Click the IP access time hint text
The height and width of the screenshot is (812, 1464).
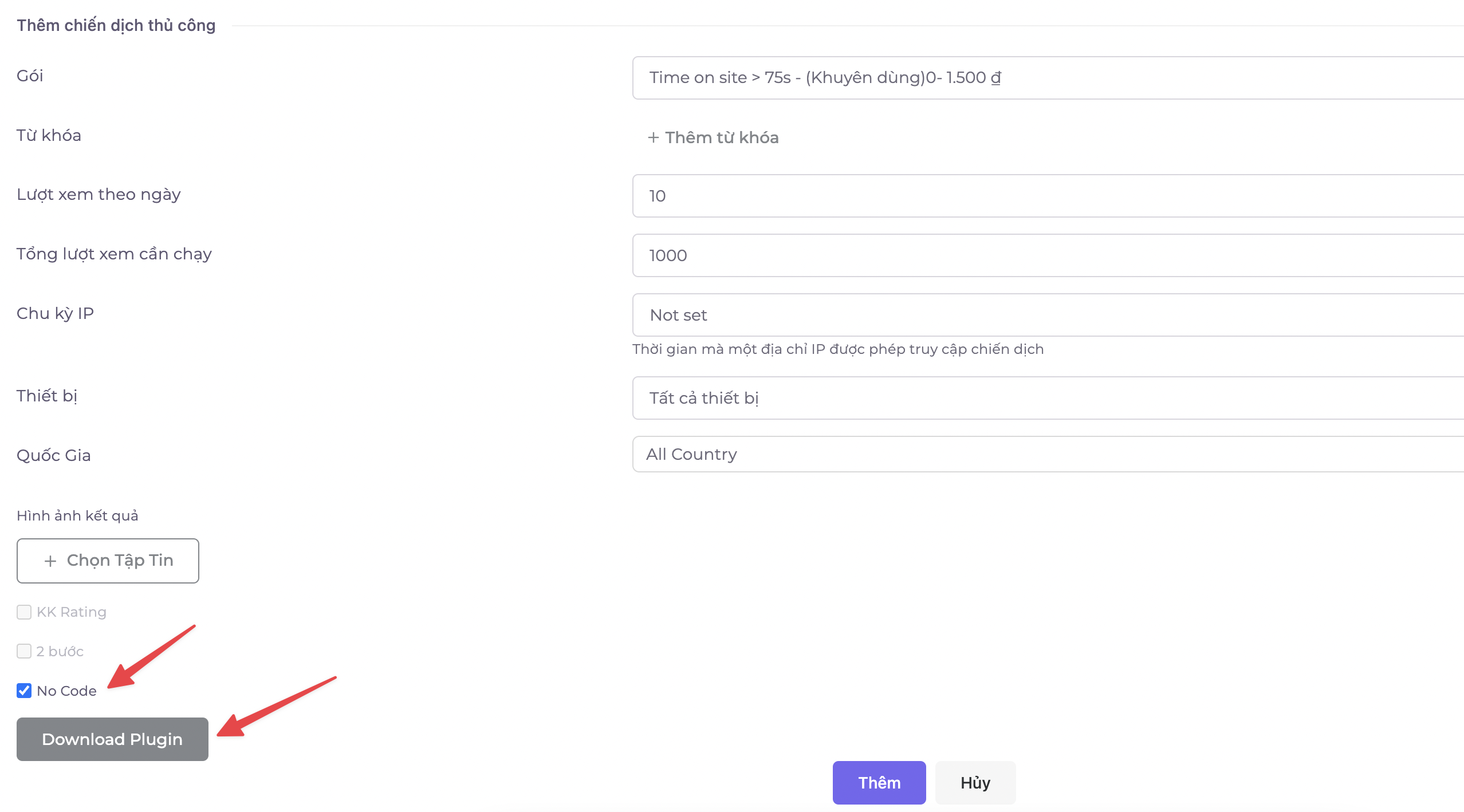pyautogui.click(x=838, y=349)
